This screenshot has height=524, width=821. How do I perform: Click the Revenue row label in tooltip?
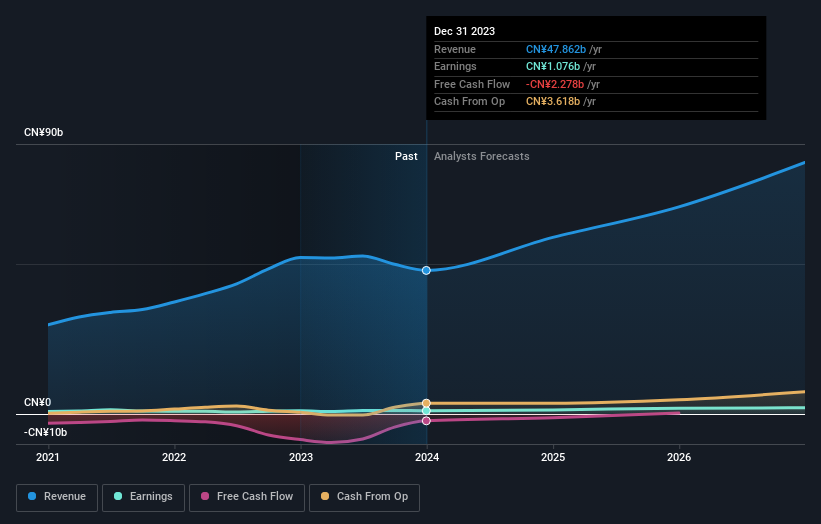coord(455,49)
